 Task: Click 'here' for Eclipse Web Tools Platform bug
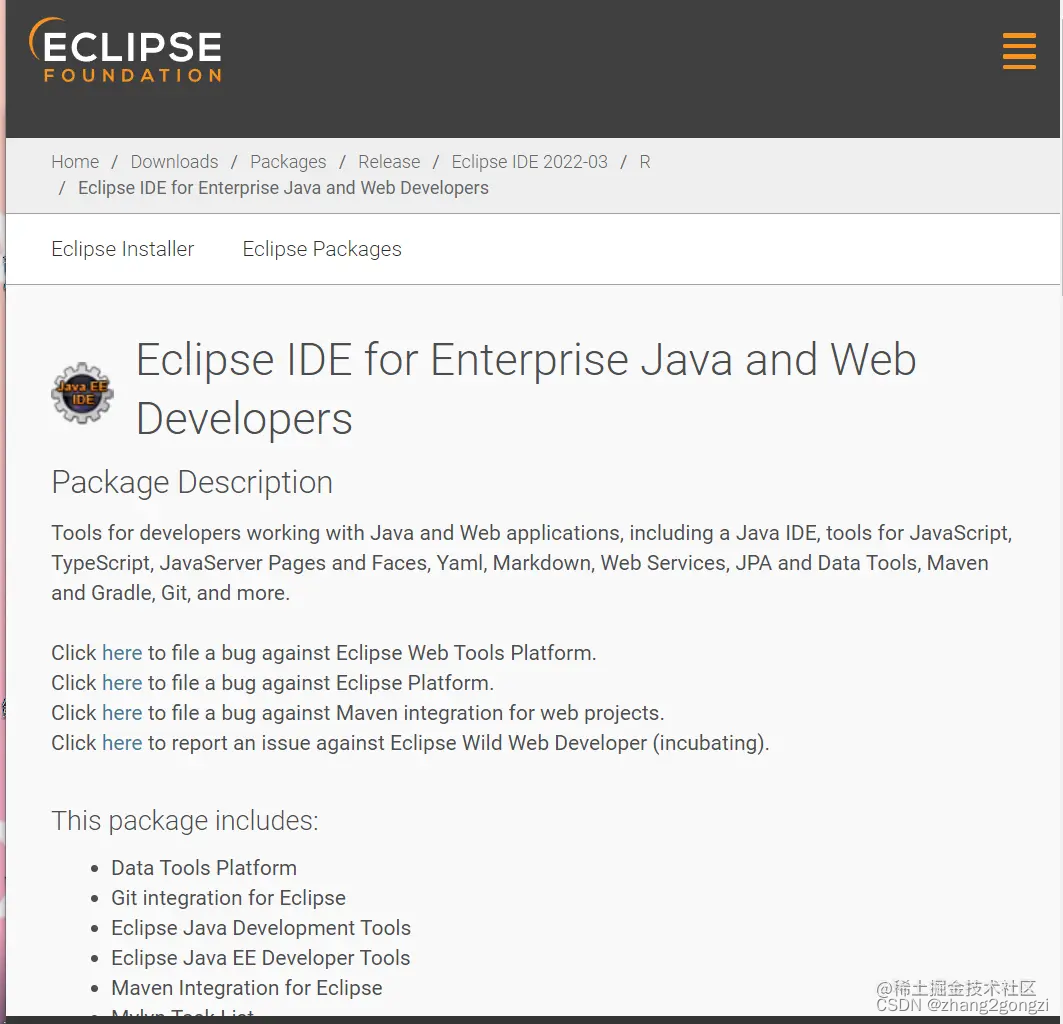[122, 652]
